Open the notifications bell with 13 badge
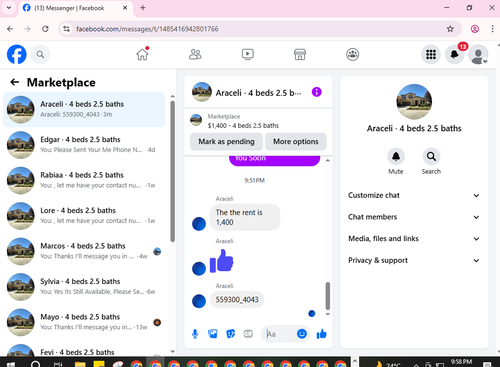The width and height of the screenshot is (500, 367). point(454,54)
